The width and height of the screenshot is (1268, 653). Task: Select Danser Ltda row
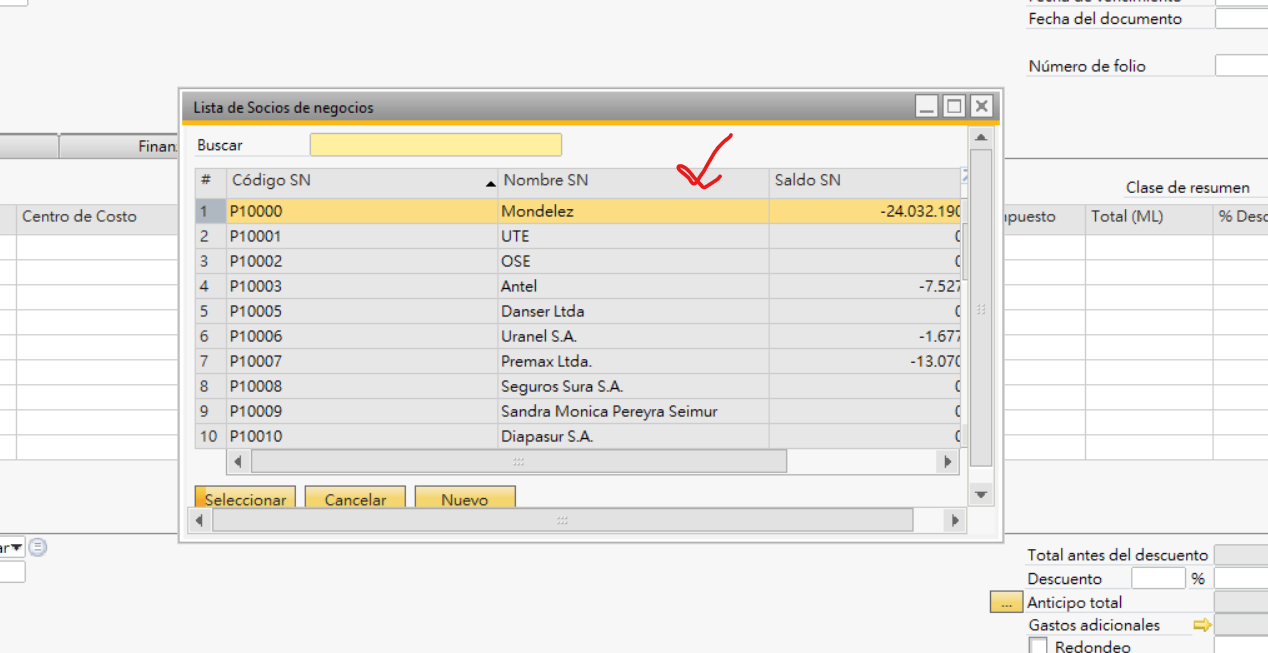coord(578,311)
